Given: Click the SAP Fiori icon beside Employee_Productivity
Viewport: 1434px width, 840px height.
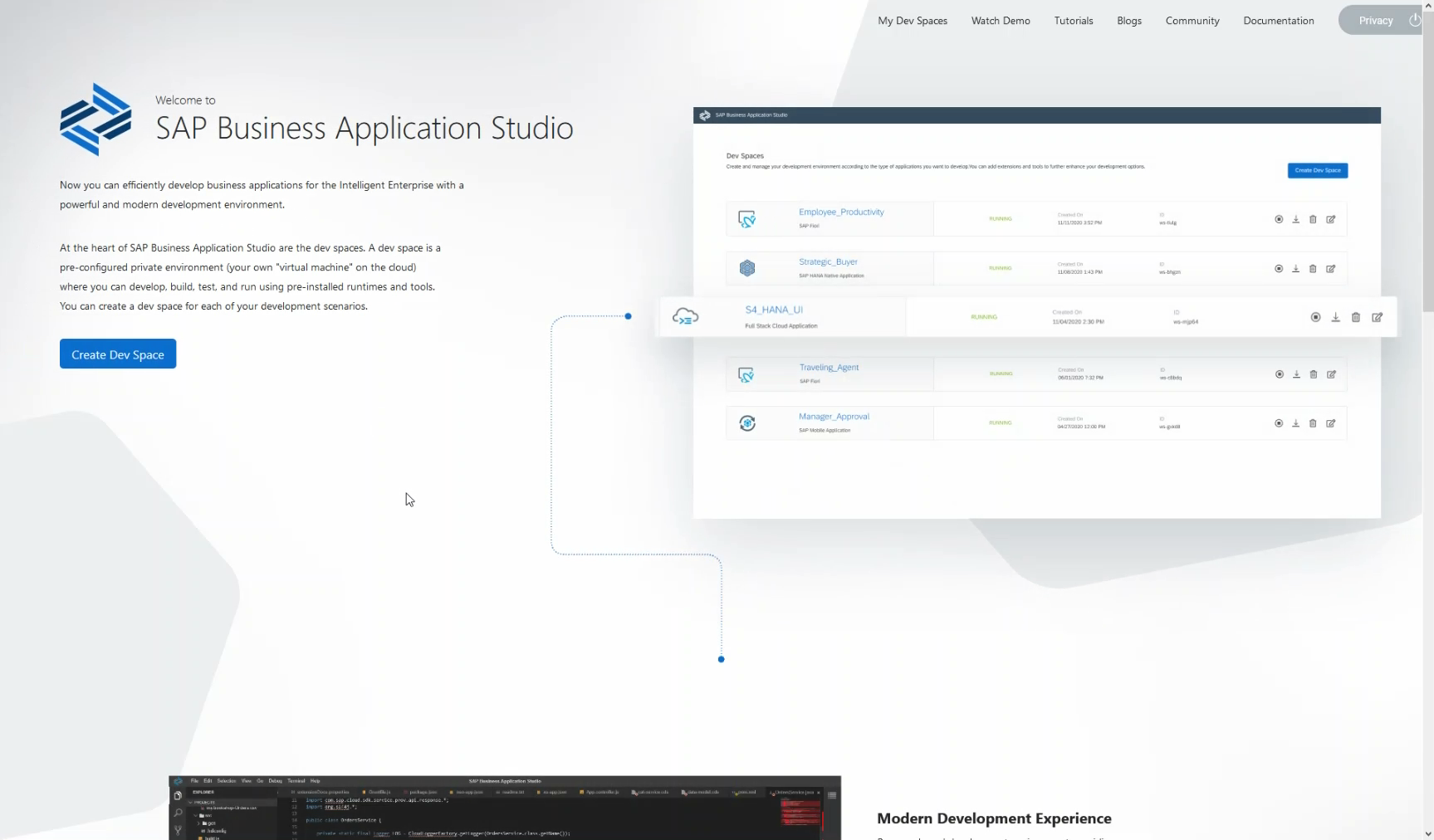Looking at the screenshot, I should click(746, 218).
